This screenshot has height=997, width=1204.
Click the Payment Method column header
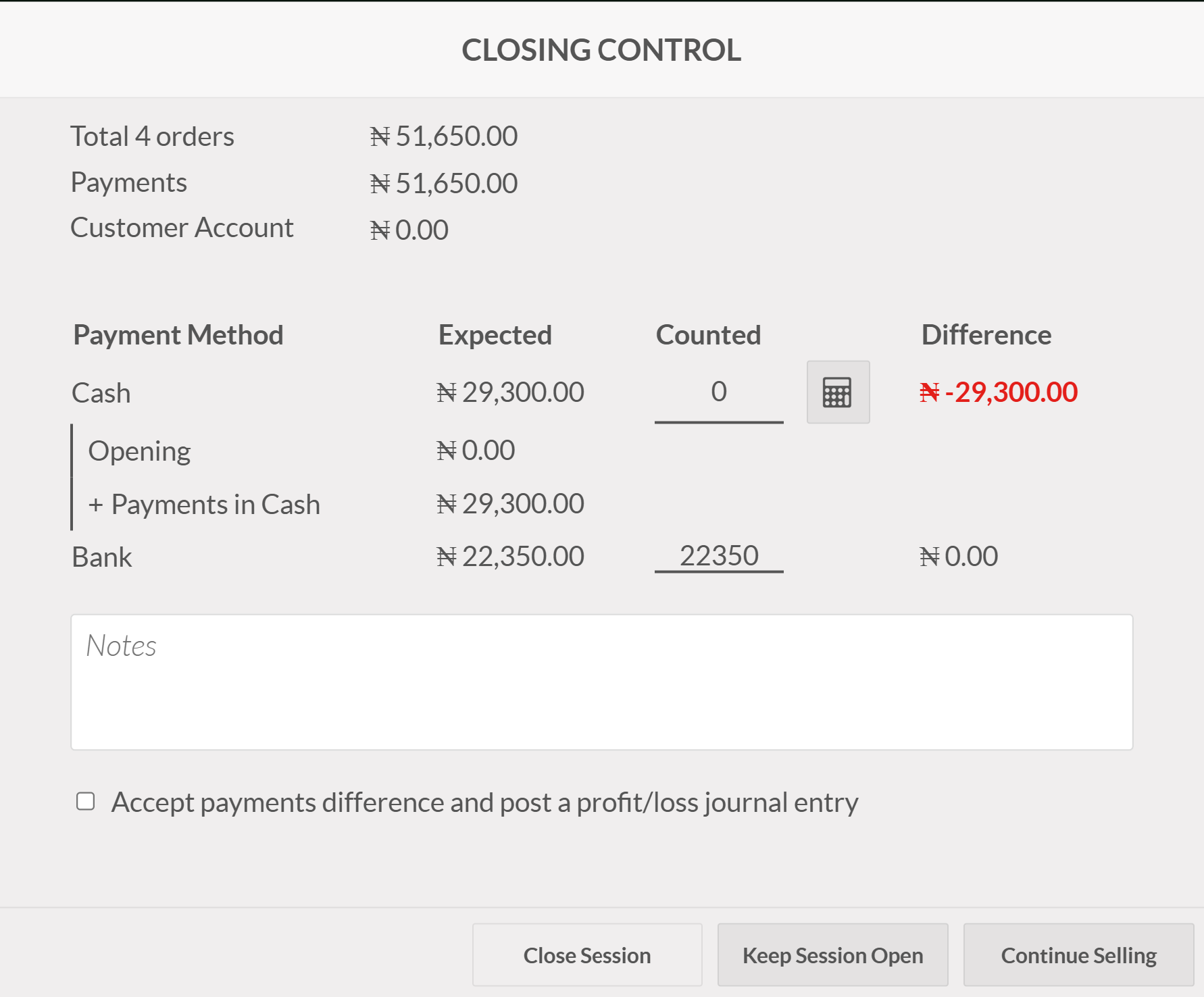[x=178, y=335]
